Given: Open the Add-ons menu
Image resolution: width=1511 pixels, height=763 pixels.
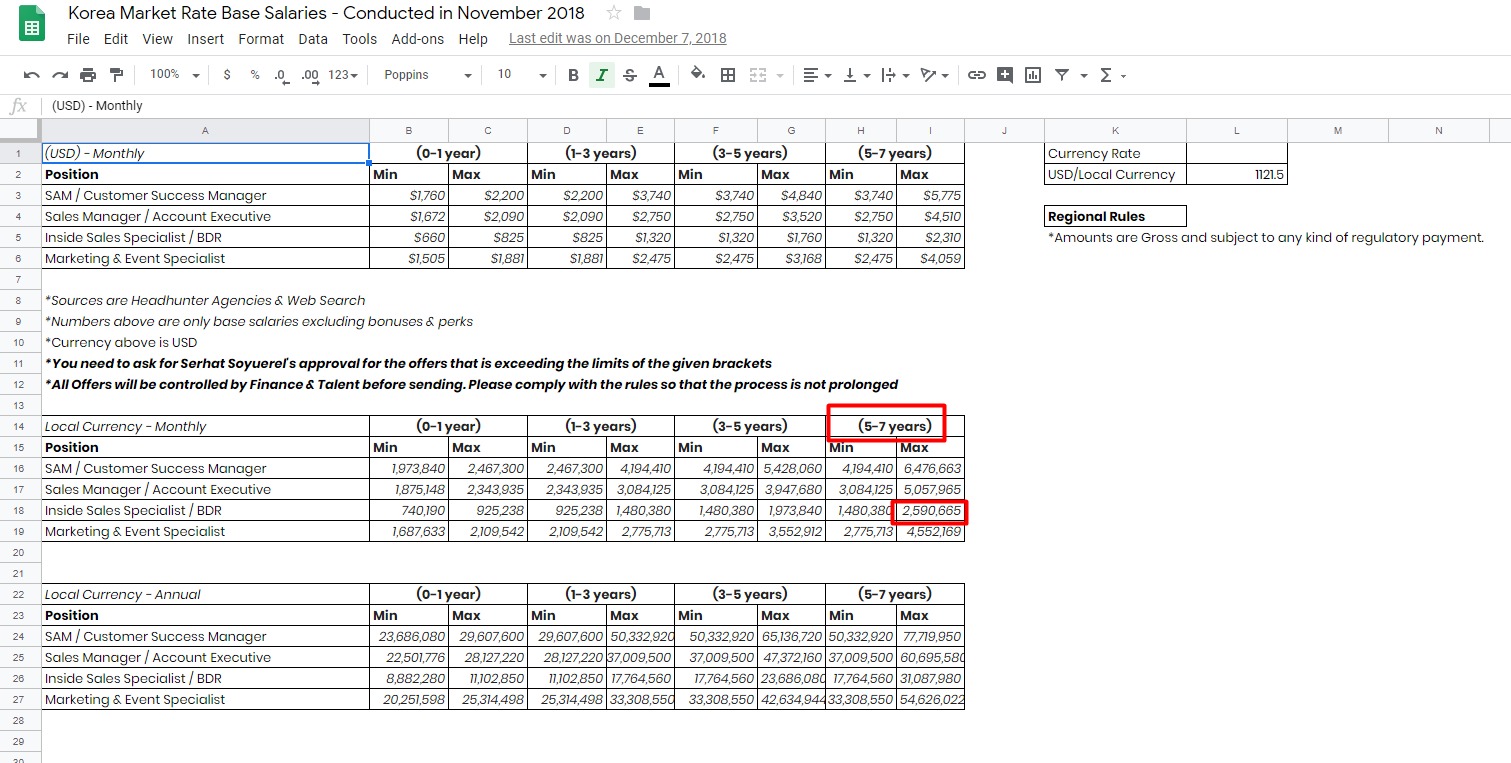Looking at the screenshot, I should (x=417, y=39).
